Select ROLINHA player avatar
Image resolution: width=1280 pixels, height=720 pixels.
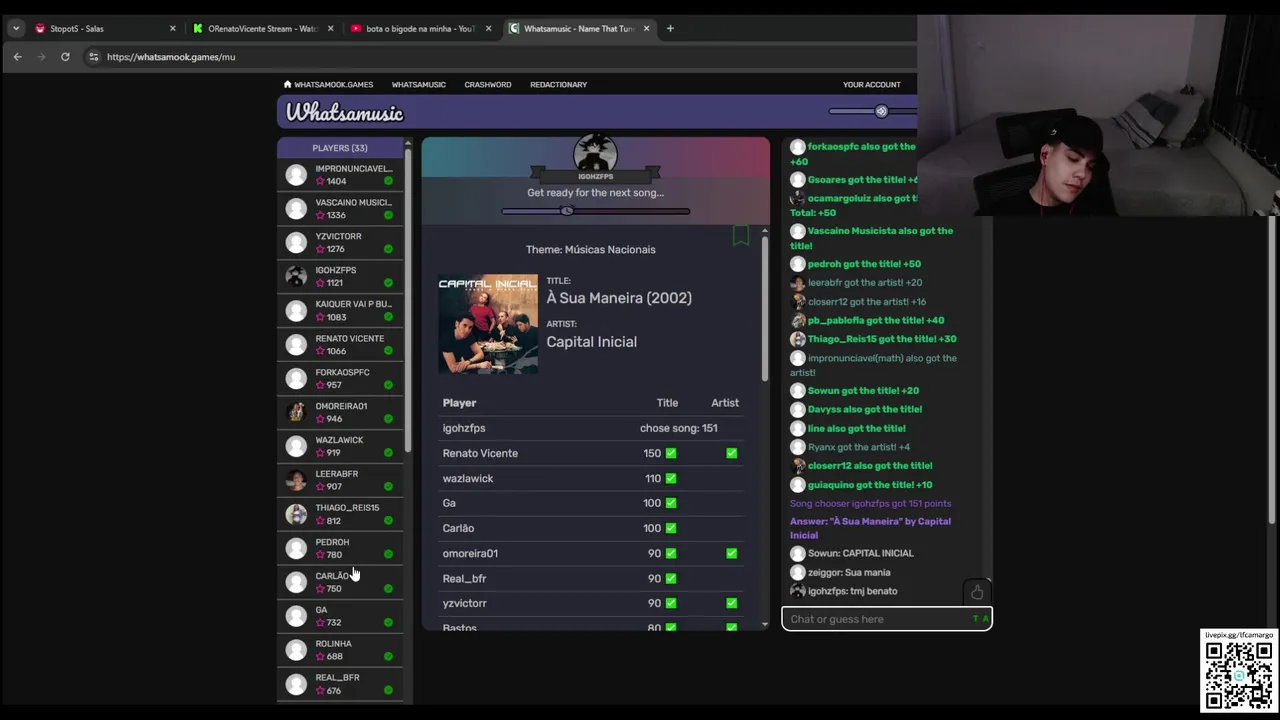click(296, 650)
